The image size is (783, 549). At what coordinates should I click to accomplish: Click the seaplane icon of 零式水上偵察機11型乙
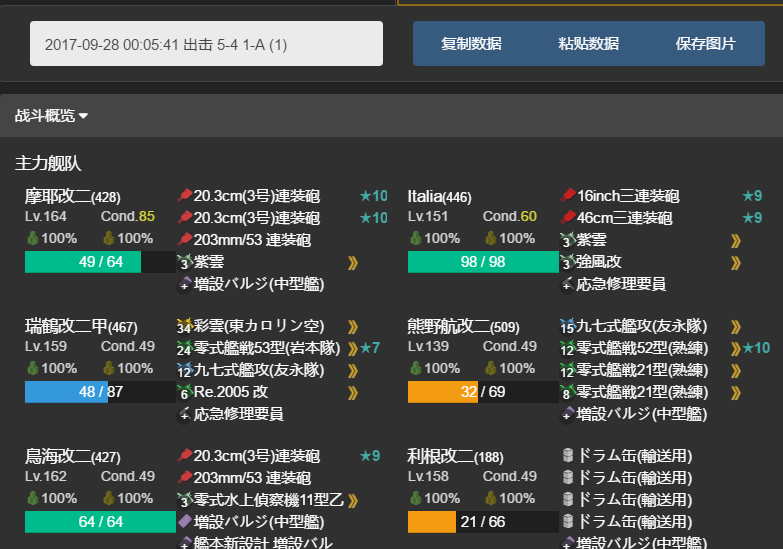click(185, 500)
